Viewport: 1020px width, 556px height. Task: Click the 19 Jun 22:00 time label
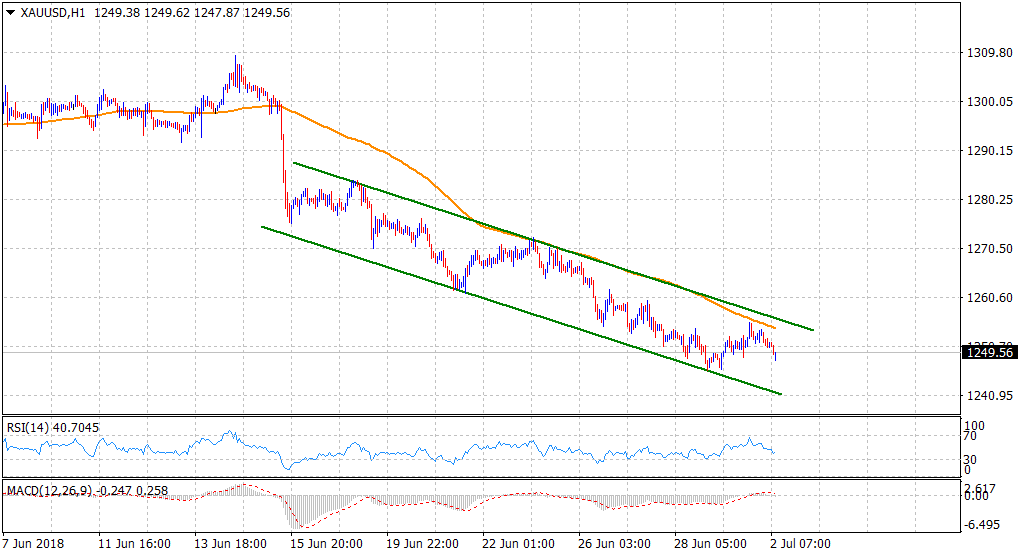(423, 544)
